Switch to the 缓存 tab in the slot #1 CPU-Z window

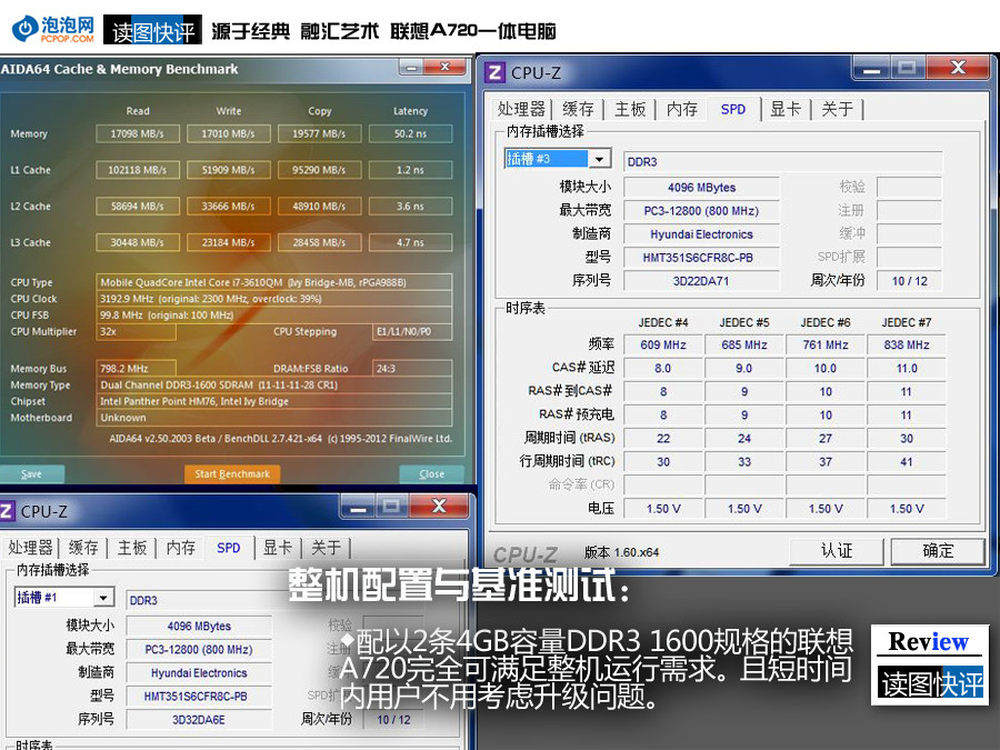tap(84, 548)
